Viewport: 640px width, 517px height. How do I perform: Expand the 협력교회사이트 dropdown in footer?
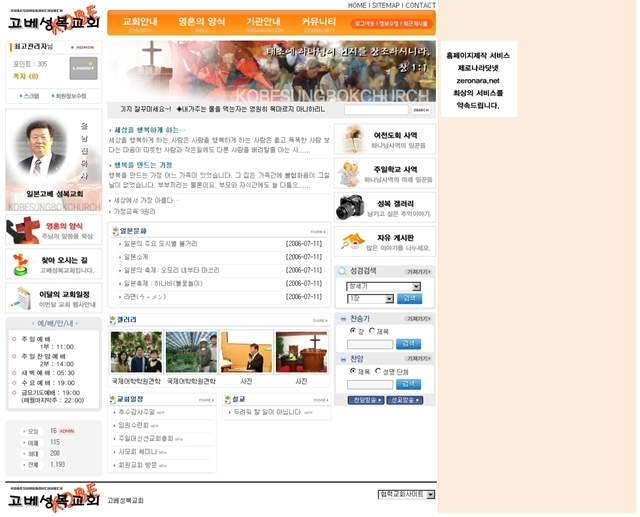(405, 494)
